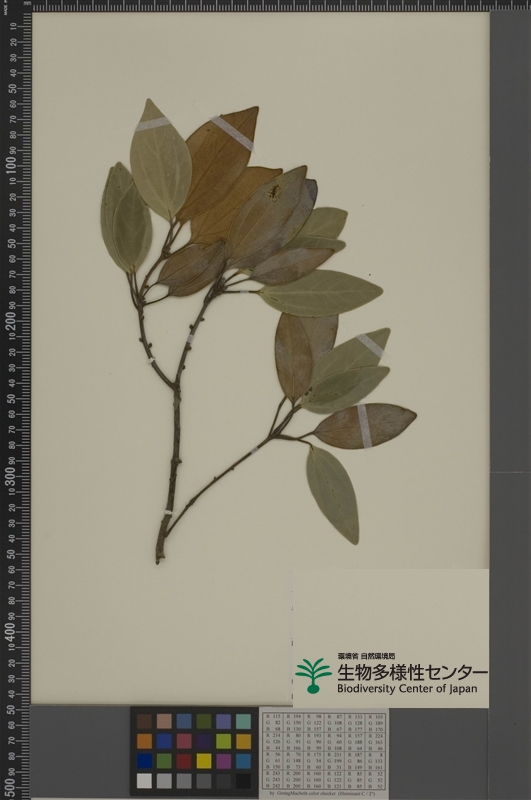Image resolution: width=531 pixels, height=800 pixels.
Task: Click the 100 mark on the ruler
Action: [x=11, y=165]
